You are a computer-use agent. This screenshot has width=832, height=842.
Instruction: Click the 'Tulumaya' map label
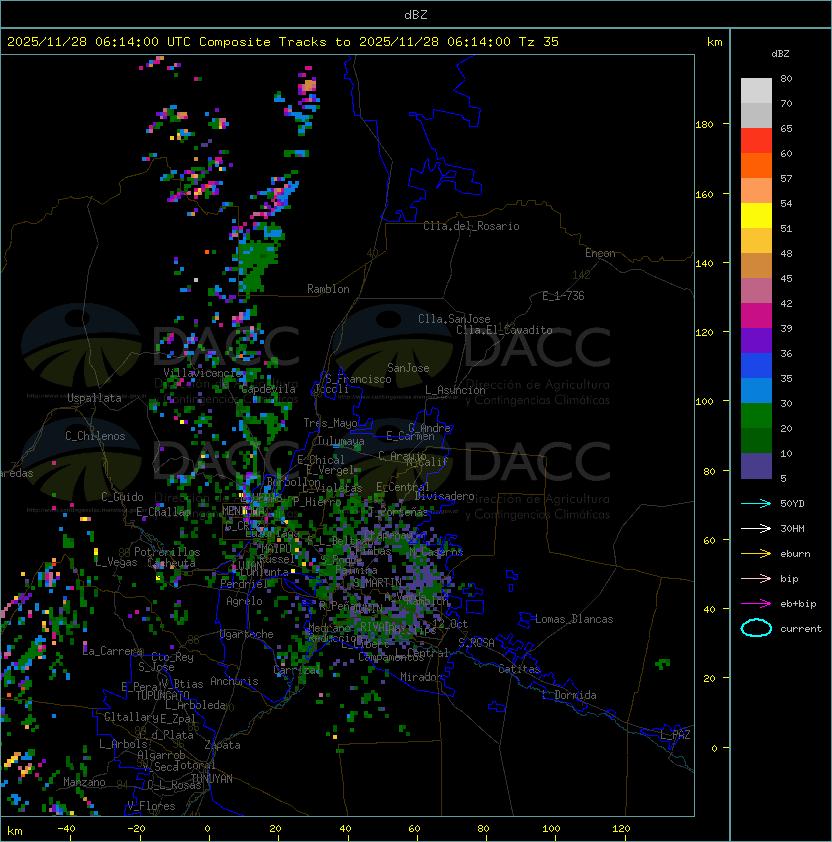341,441
